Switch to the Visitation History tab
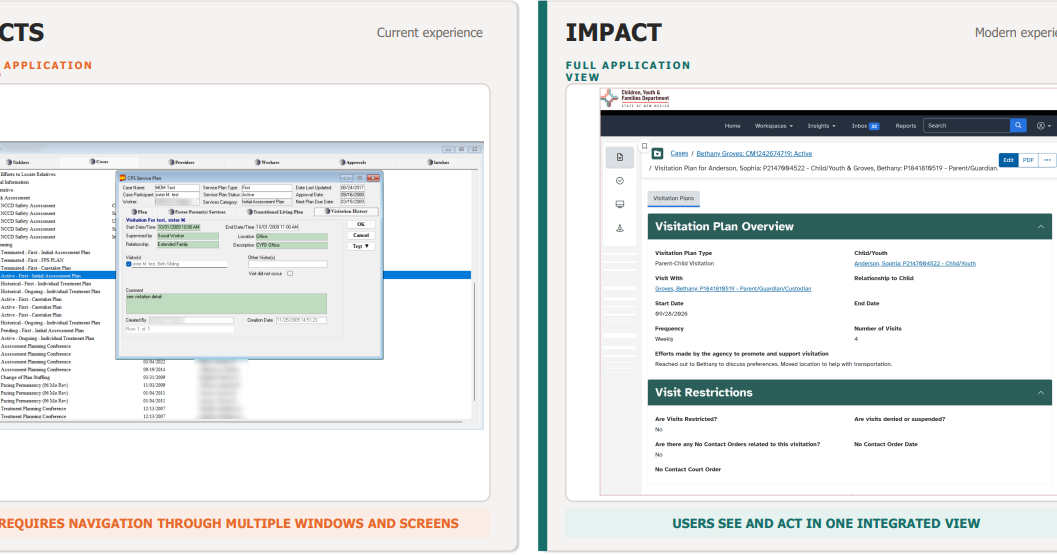 pos(346,211)
